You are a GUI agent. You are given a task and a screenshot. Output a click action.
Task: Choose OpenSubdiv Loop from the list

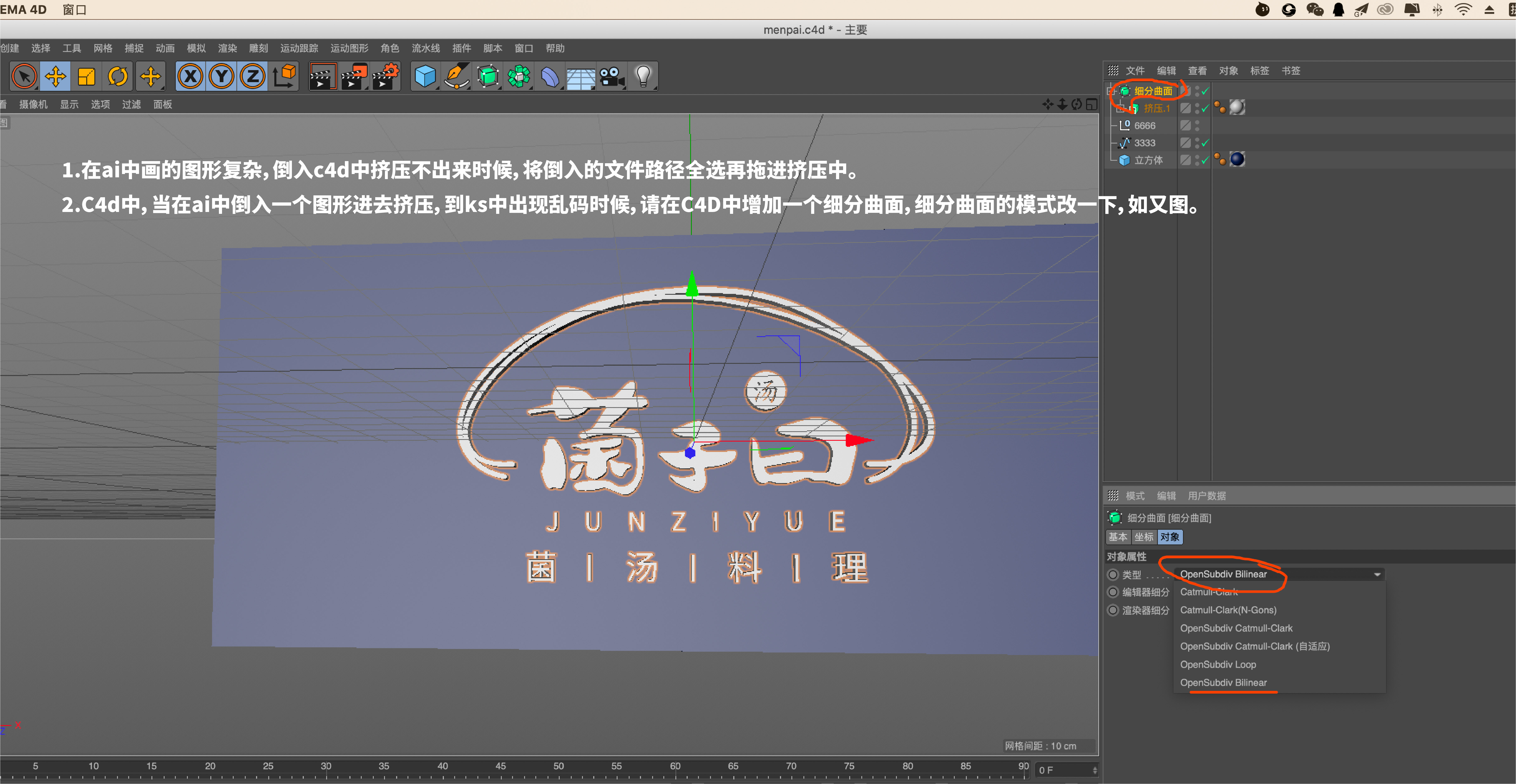1218,664
